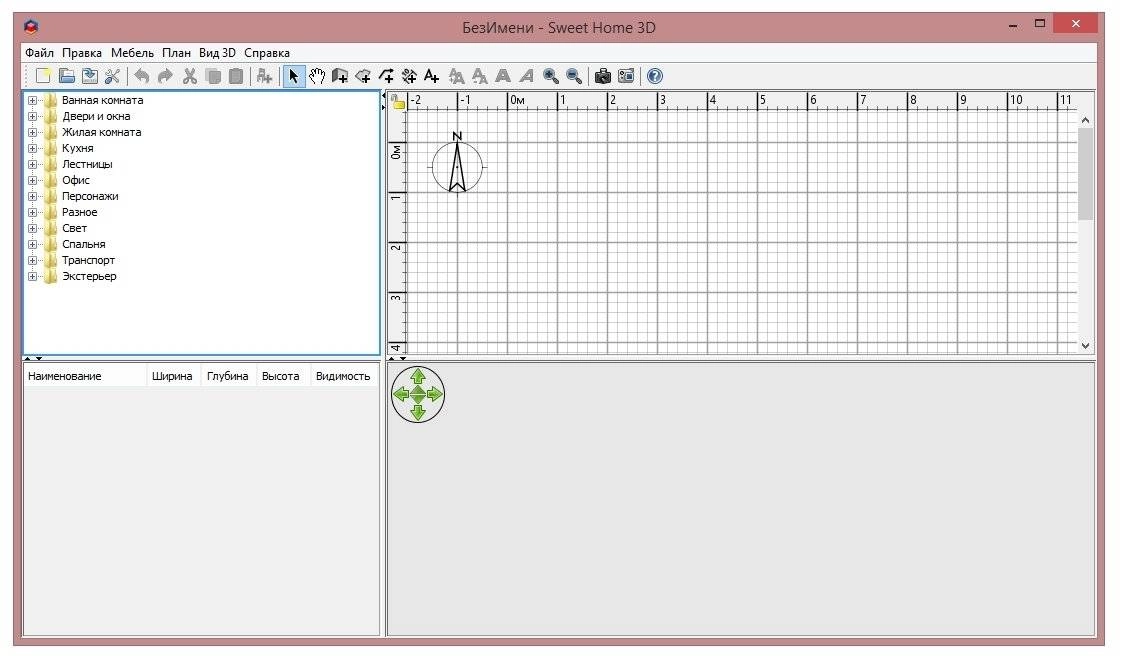The width and height of the screenshot is (1122, 665).
Task: Sort furniture by Ширина column
Action: point(172,377)
